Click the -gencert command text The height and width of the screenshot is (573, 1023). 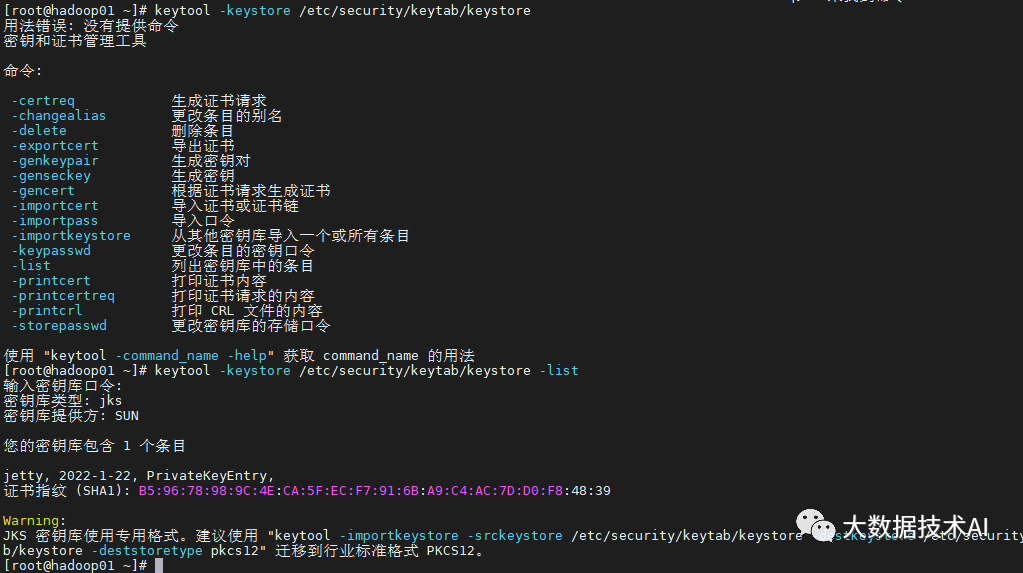[x=43, y=191]
